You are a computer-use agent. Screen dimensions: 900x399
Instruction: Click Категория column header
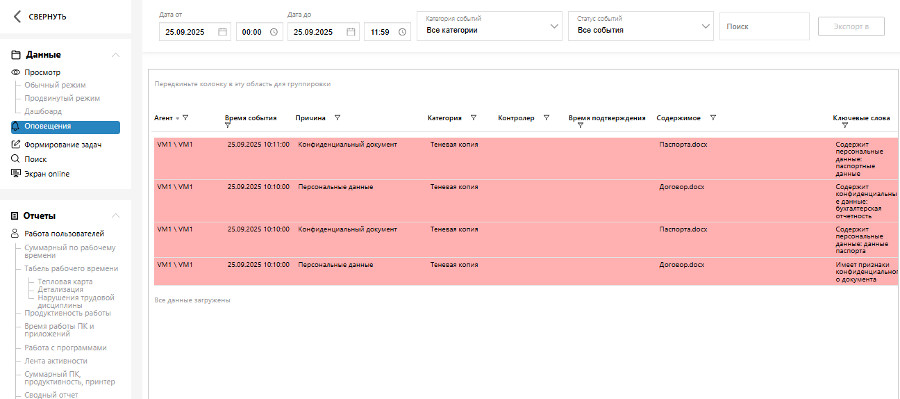coord(444,118)
